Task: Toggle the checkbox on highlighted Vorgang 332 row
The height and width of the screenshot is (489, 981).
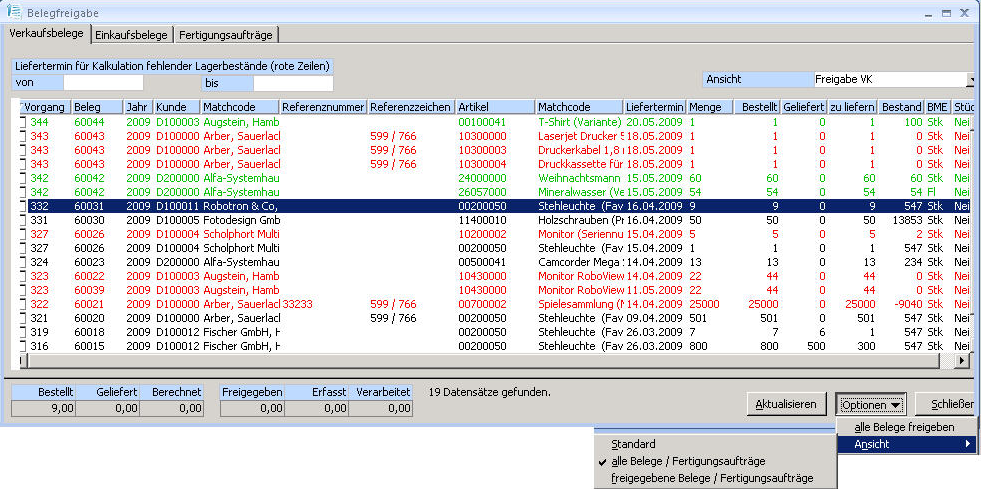Action: [x=21, y=205]
